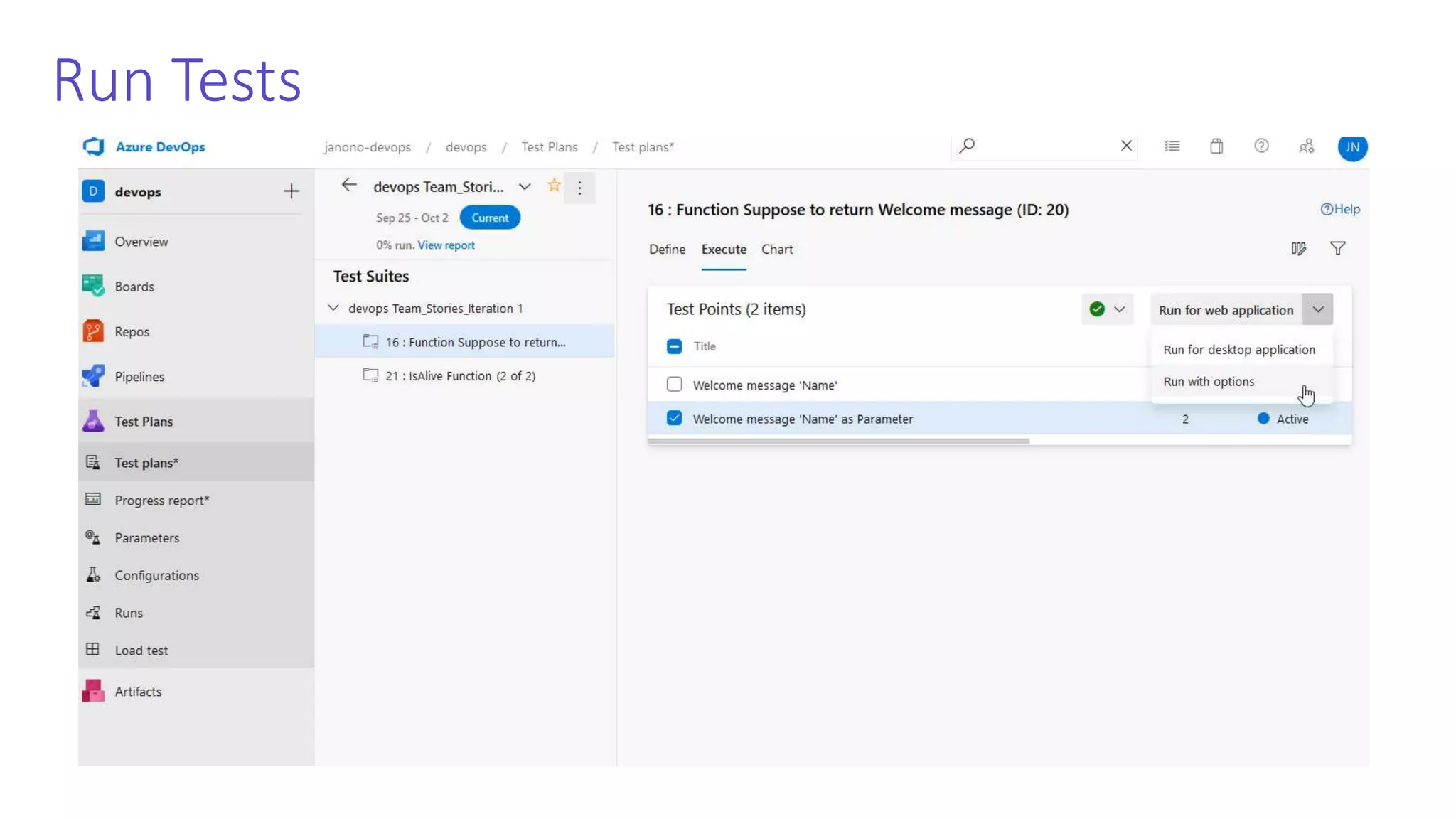Switch to the Define tab

667,250
